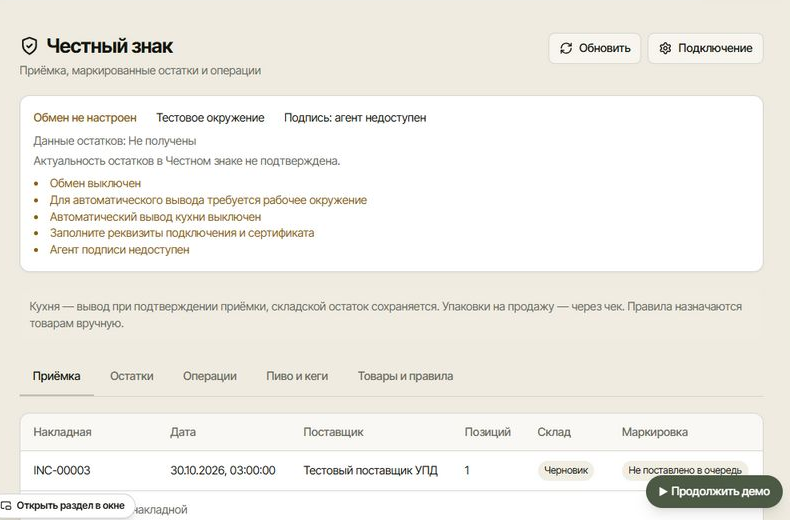Image resolution: width=790 pixels, height=520 pixels.
Task: Click the Обмен выключен bullet item
Action: (x=95, y=183)
